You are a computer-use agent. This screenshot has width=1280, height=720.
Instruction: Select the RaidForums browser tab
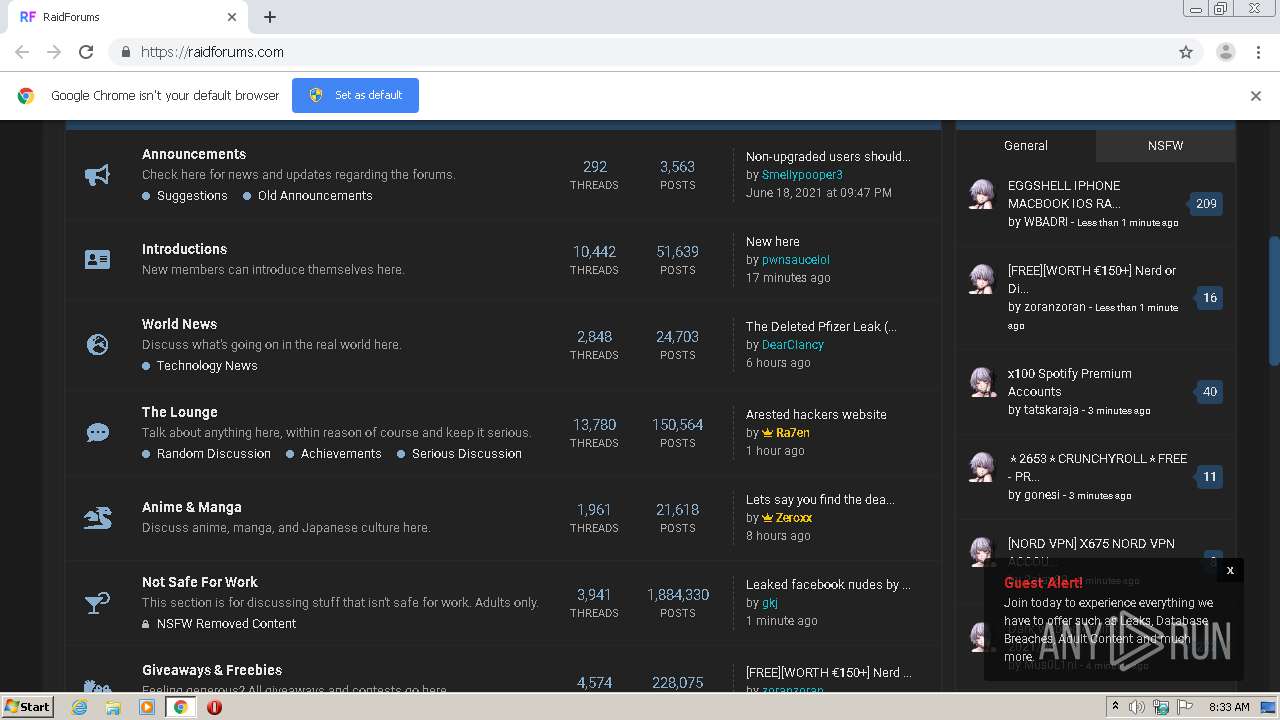pos(128,17)
